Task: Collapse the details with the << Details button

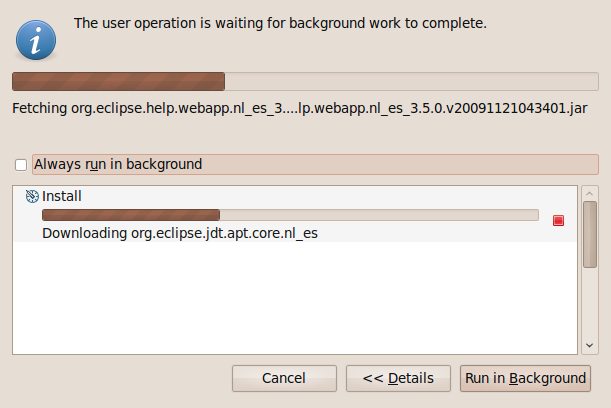Action: click(398, 378)
